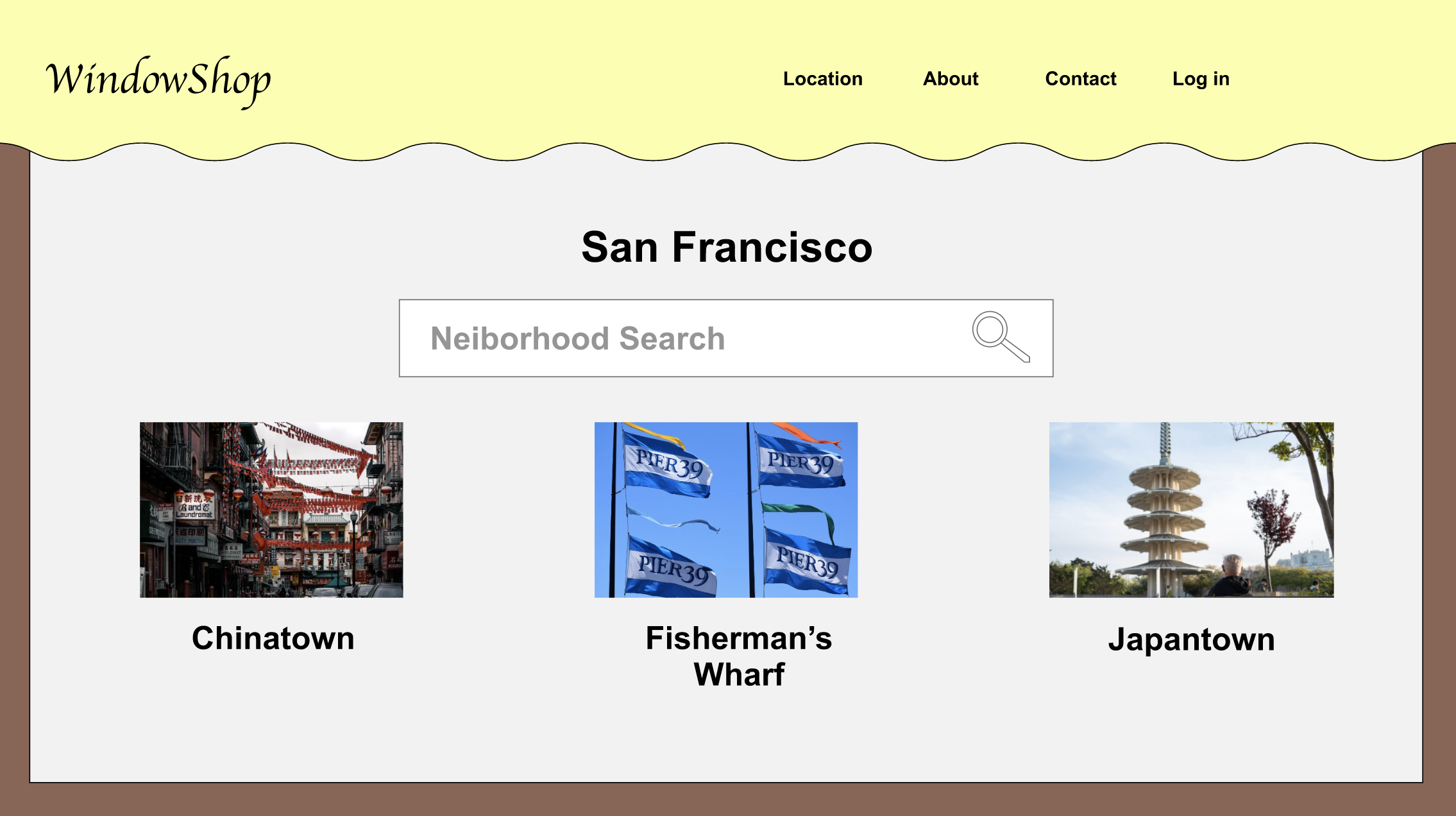
Task: Select the Fisherman's Wharf label
Action: (x=738, y=656)
